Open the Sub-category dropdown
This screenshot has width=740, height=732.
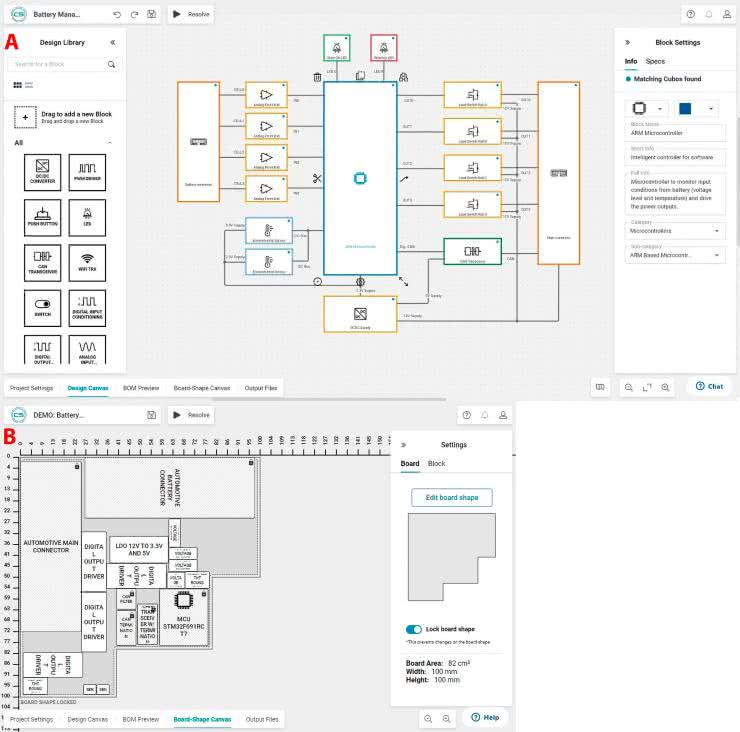click(677, 256)
